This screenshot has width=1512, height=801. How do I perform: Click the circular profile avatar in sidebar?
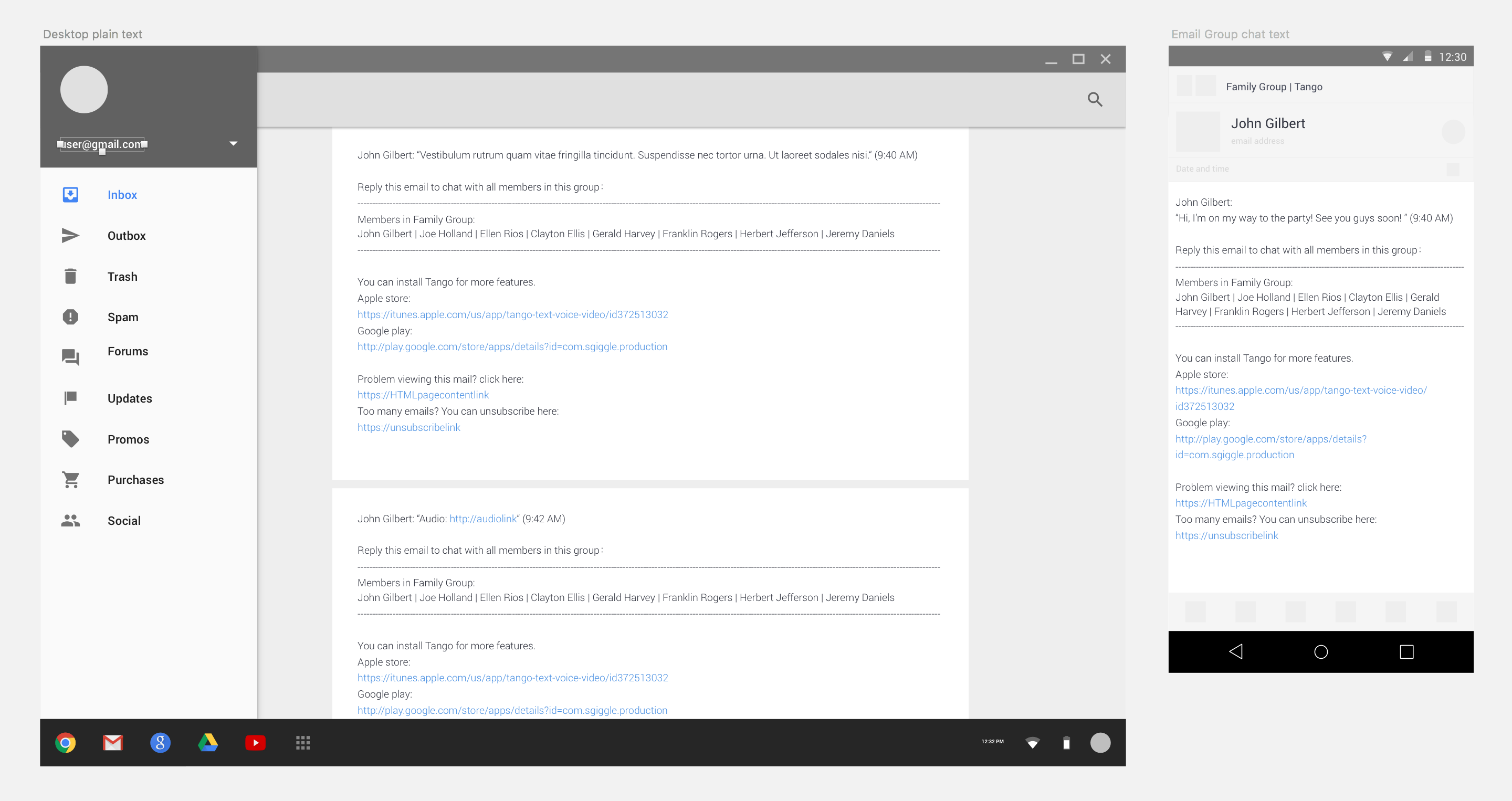click(x=84, y=90)
